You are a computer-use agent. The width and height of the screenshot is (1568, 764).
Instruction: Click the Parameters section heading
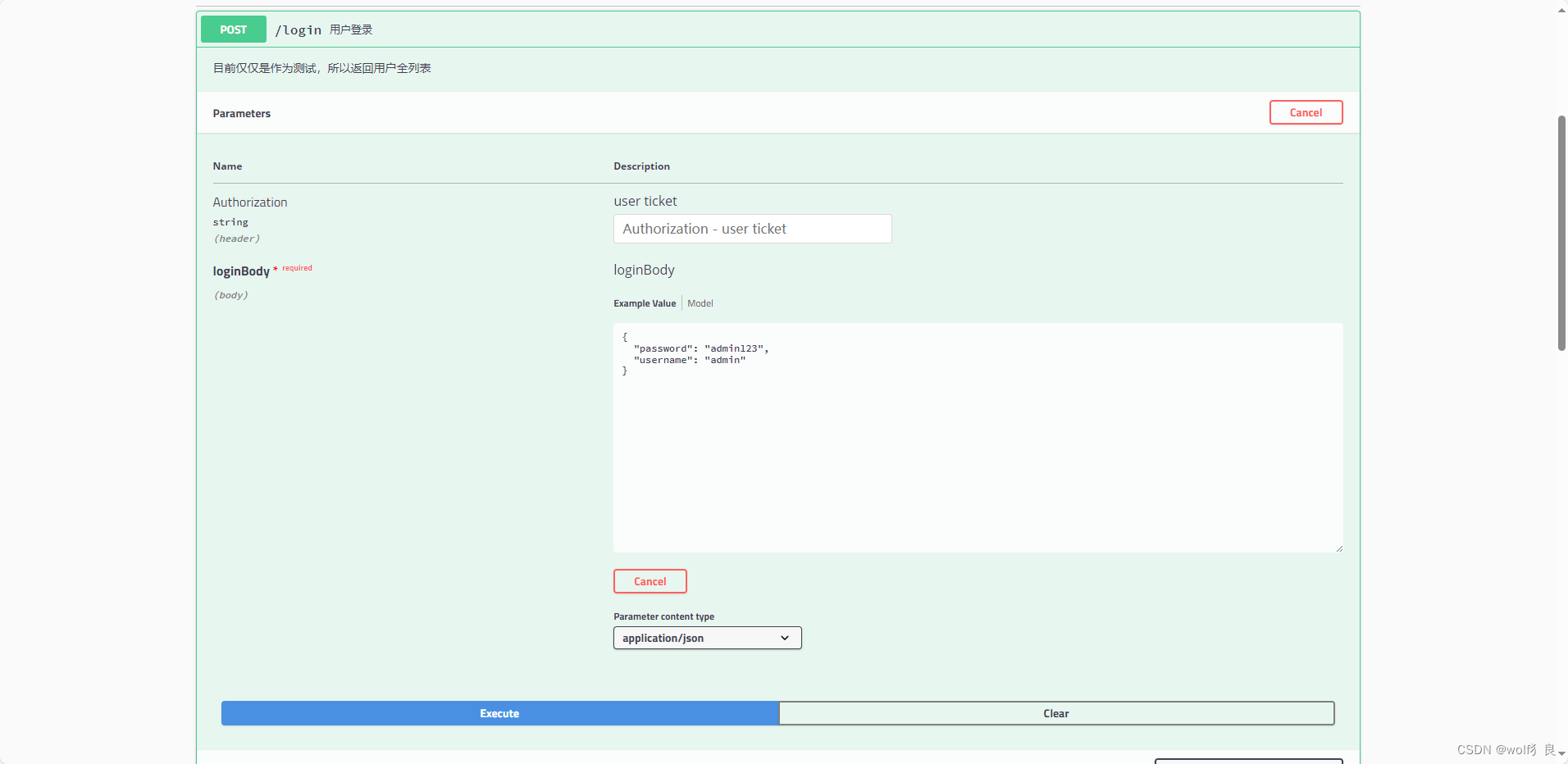coord(242,113)
